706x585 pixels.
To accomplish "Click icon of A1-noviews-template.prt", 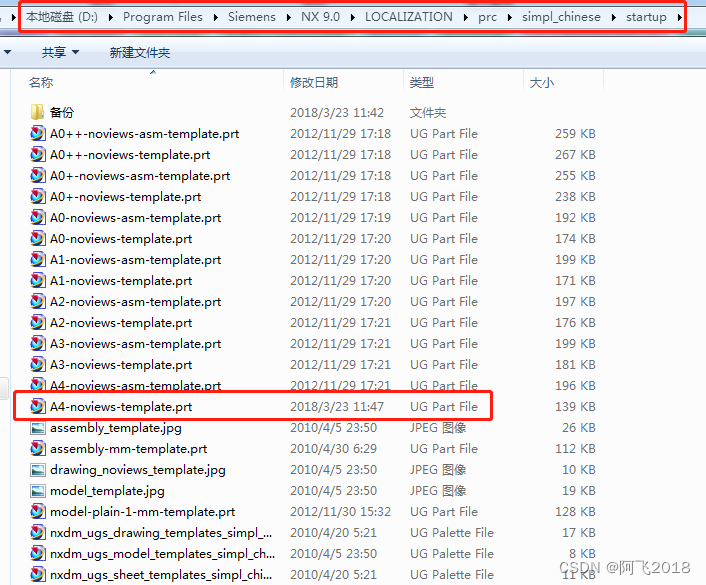I will [x=37, y=281].
